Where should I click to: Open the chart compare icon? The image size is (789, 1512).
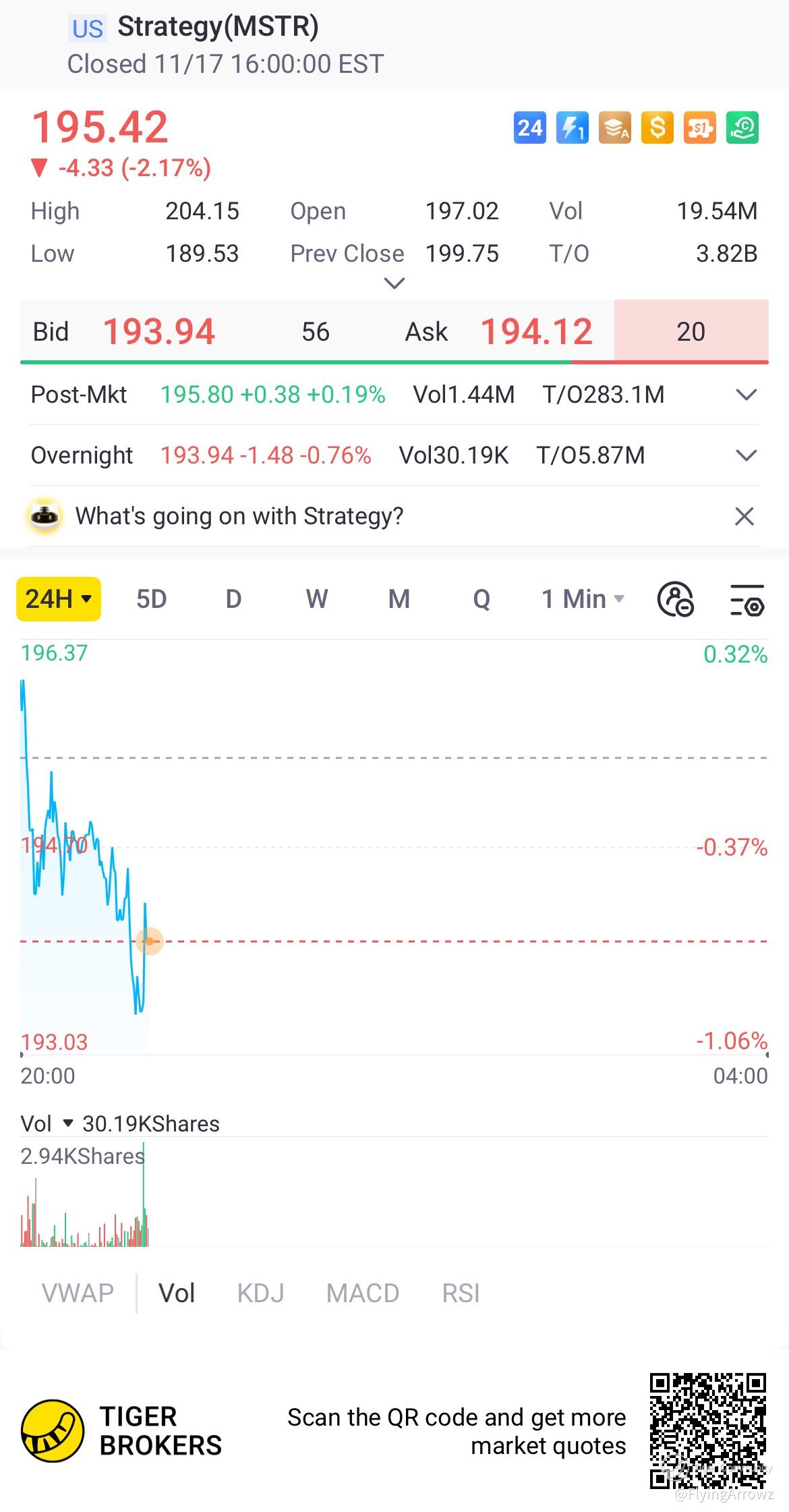(x=676, y=599)
